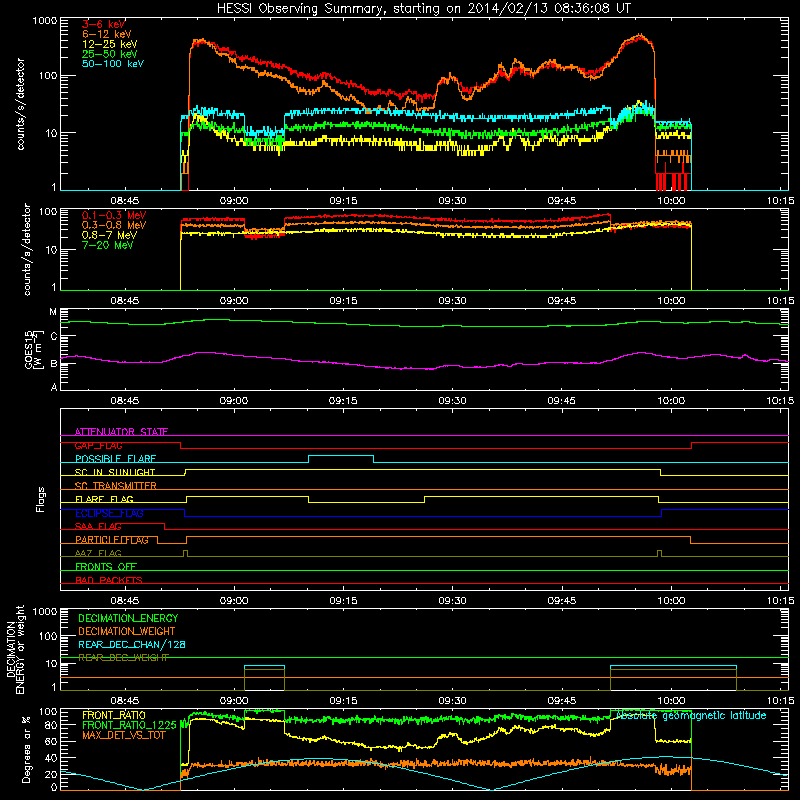This screenshot has width=800, height=800.
Task: Click the REAR_DEC_CHAN/128 legend label
Action: click(x=132, y=644)
